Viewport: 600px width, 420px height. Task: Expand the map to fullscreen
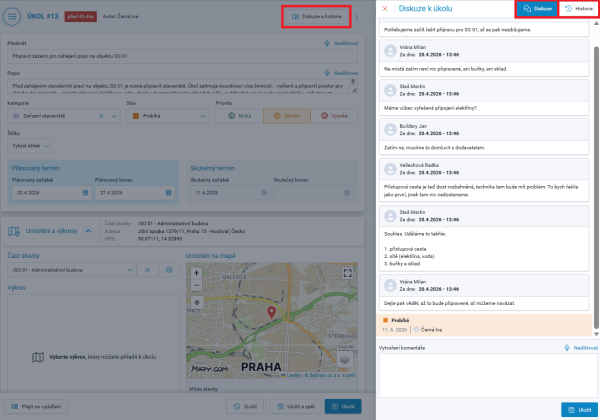pos(347,273)
